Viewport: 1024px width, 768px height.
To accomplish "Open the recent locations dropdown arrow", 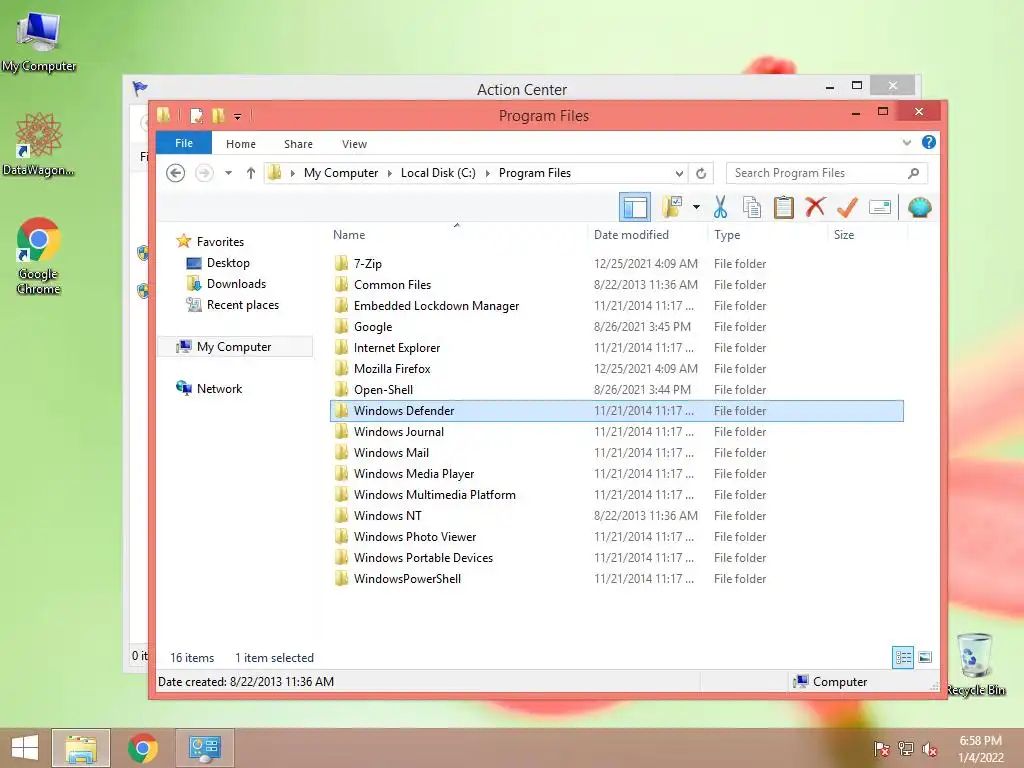I will pos(228,173).
